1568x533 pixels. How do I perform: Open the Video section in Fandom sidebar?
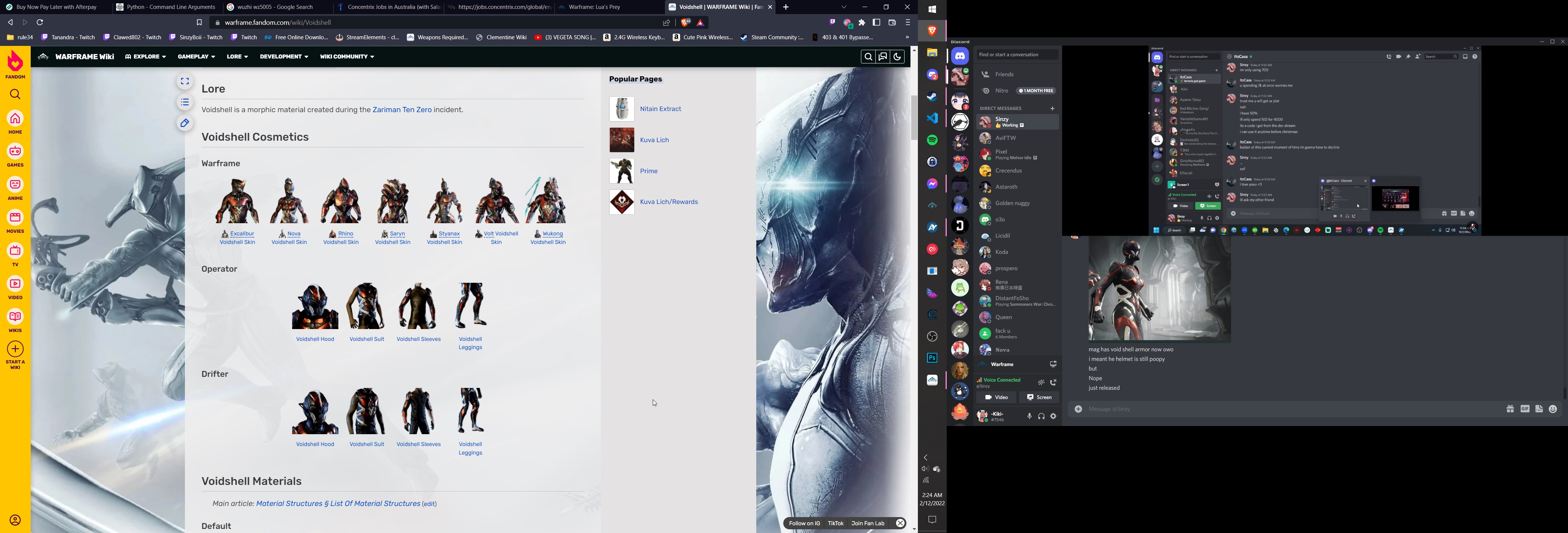15,288
